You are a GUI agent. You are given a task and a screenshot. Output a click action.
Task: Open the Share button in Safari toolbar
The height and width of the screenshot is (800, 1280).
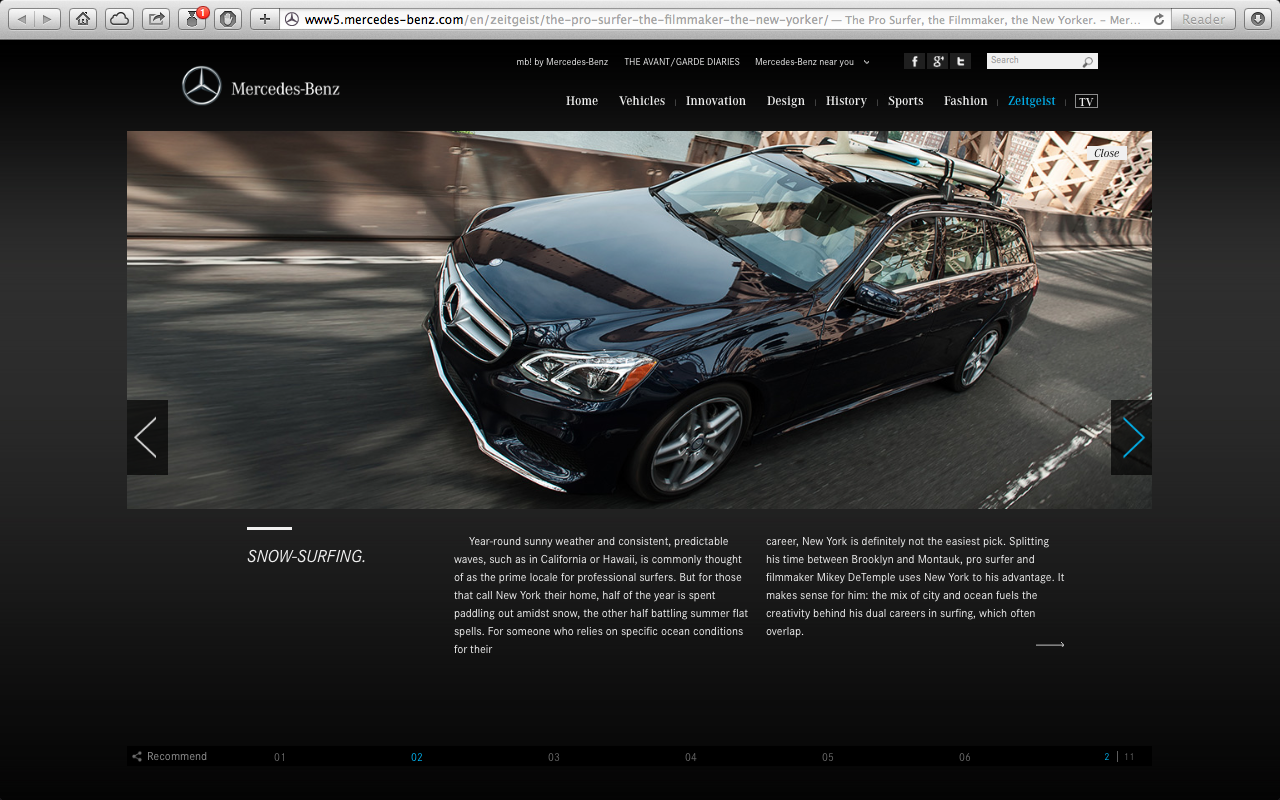pyautogui.click(x=155, y=19)
